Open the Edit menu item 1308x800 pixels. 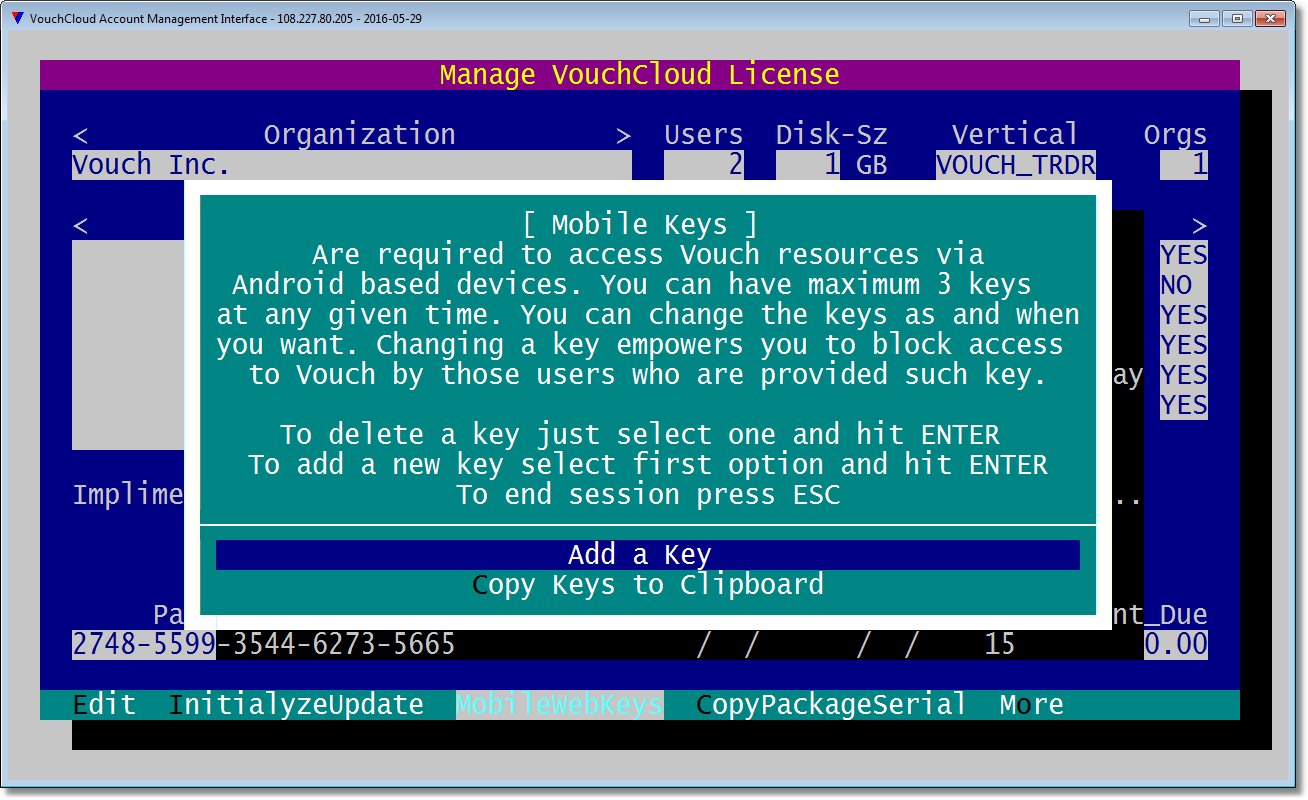point(104,705)
